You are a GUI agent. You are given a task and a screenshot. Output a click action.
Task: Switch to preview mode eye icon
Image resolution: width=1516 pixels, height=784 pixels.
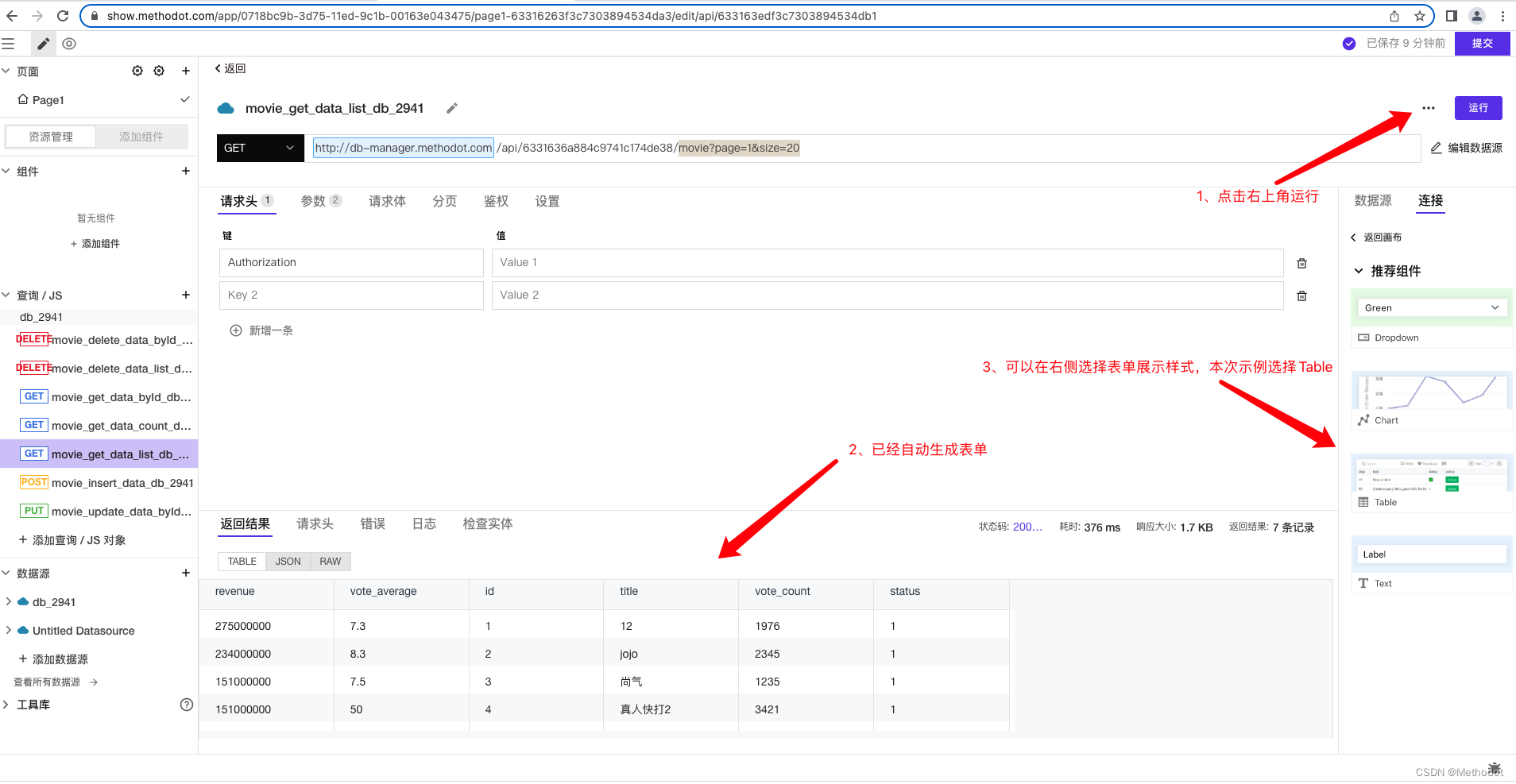point(69,44)
